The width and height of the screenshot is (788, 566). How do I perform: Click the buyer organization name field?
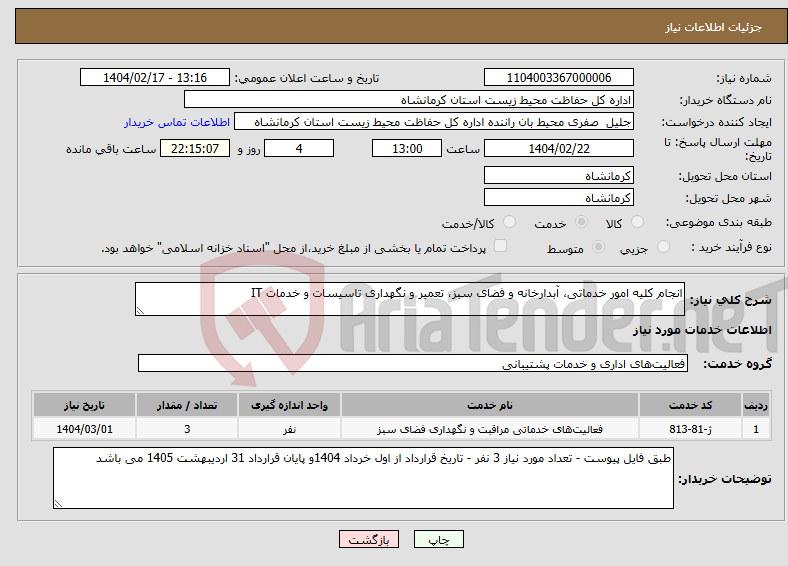coord(409,100)
